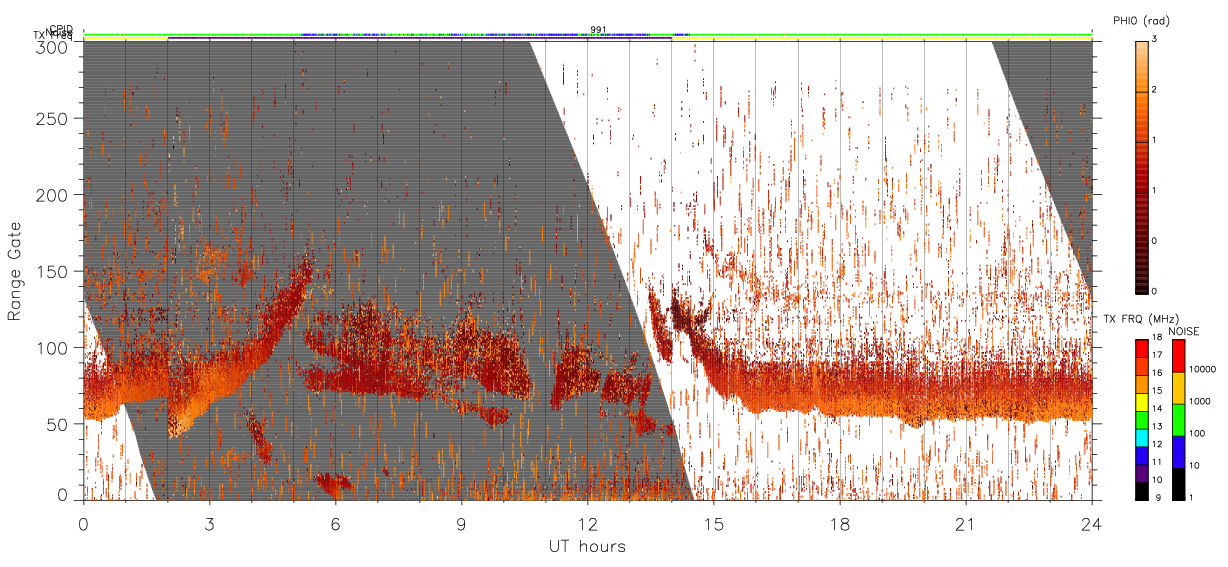The height and width of the screenshot is (567, 1228).
Task: Click the 12 tick on UT hours axis
Action: pyautogui.click(x=587, y=523)
